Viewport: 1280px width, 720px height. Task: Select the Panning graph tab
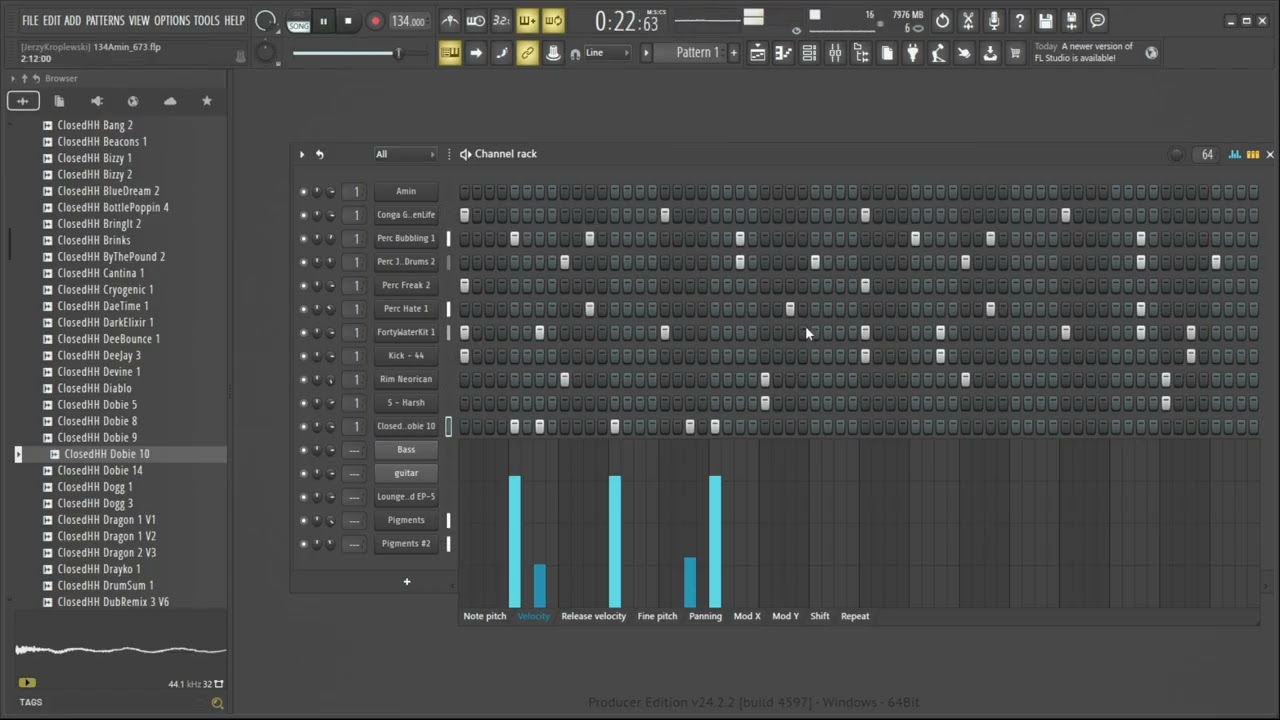click(x=705, y=616)
